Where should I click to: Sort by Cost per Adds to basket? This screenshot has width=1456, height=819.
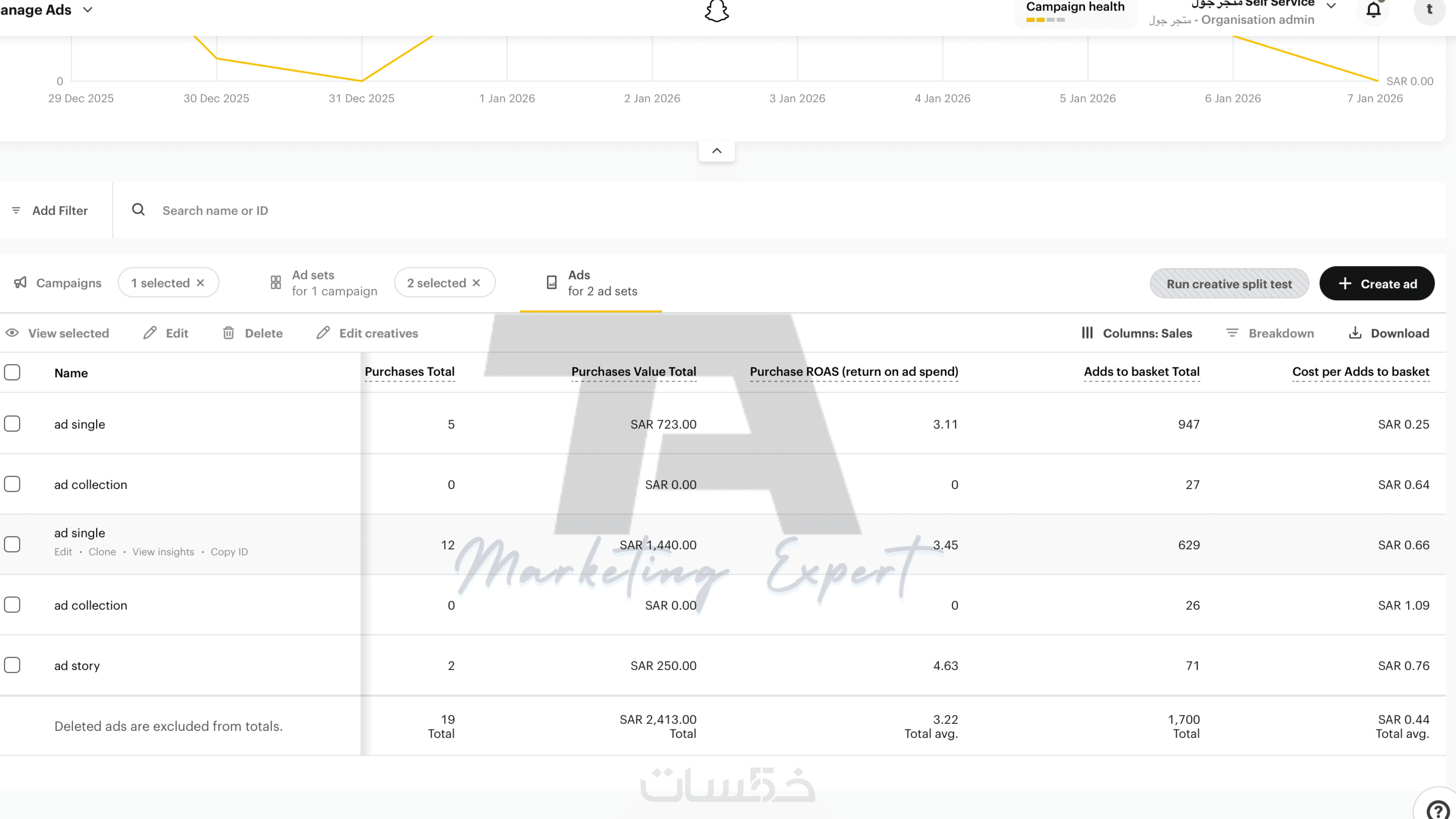(x=1361, y=371)
